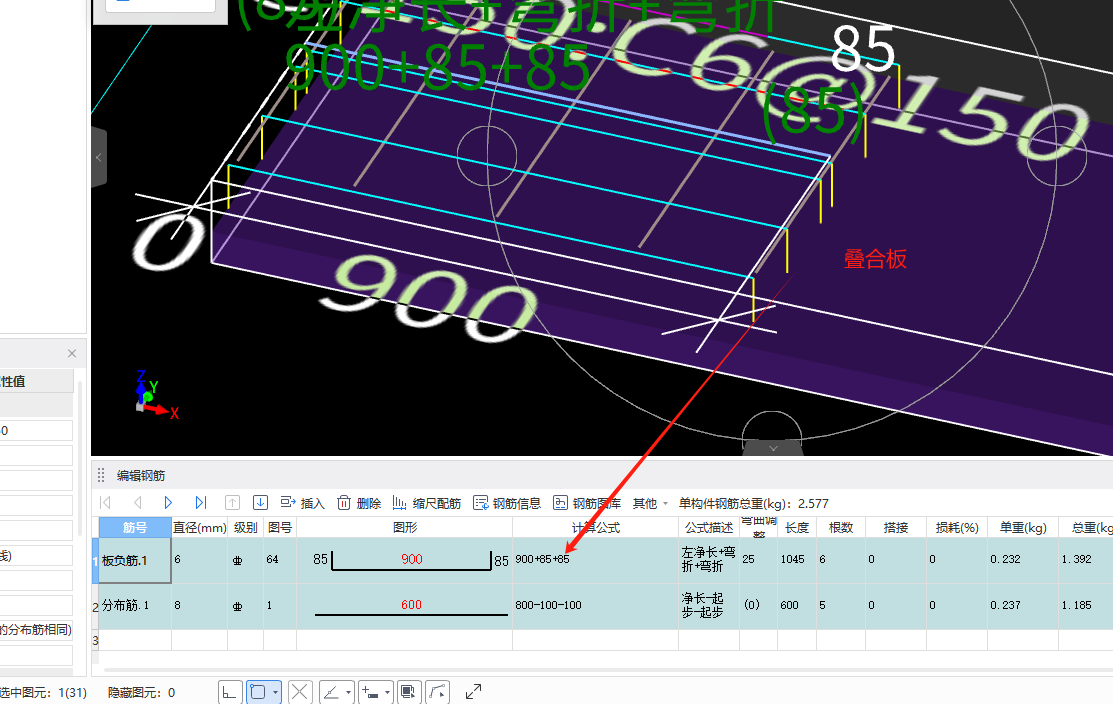Click formula cell 900+85+85
The height and width of the screenshot is (704, 1113).
click(x=596, y=559)
